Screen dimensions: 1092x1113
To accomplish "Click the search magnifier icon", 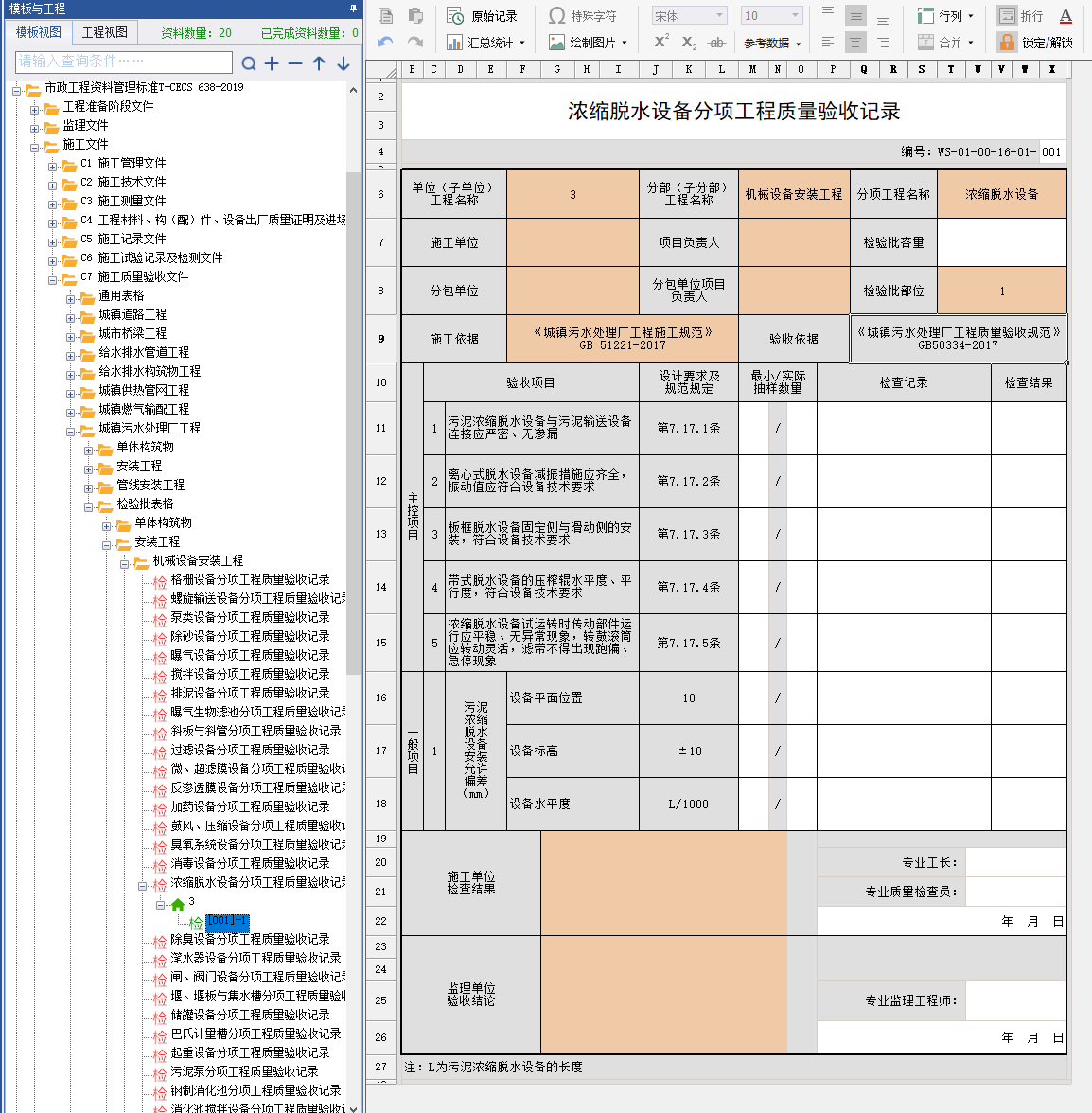I will pyautogui.click(x=248, y=63).
